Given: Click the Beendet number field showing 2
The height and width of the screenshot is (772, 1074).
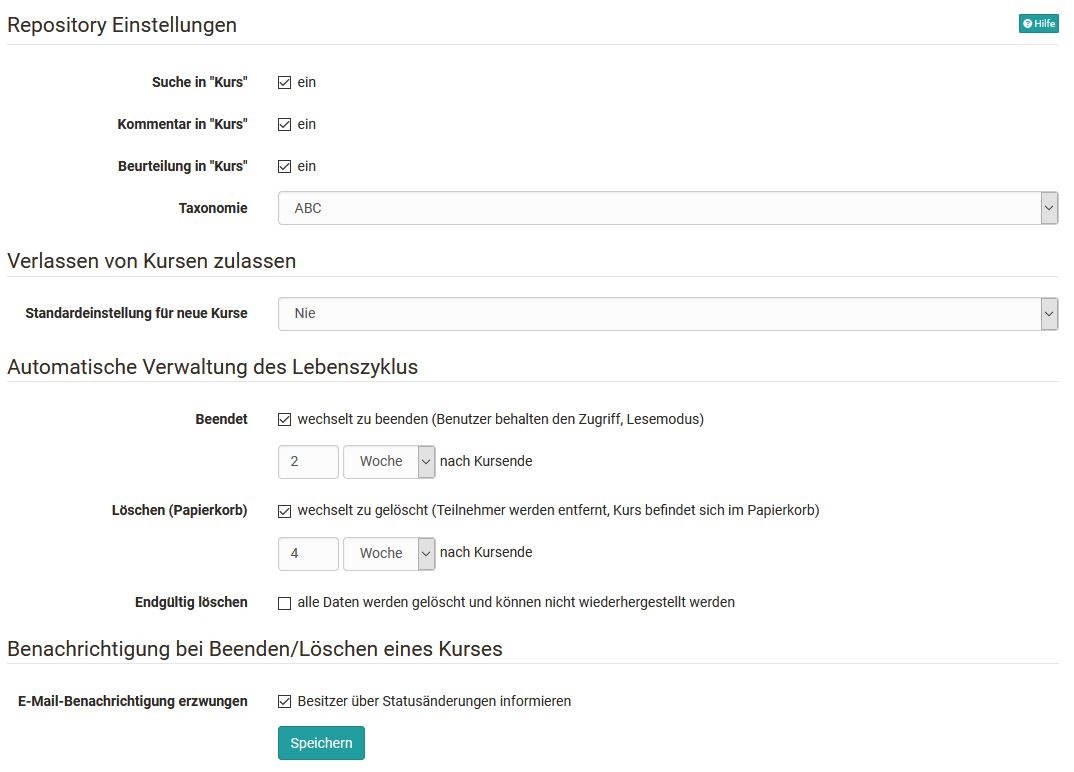Looking at the screenshot, I should (x=308, y=462).
